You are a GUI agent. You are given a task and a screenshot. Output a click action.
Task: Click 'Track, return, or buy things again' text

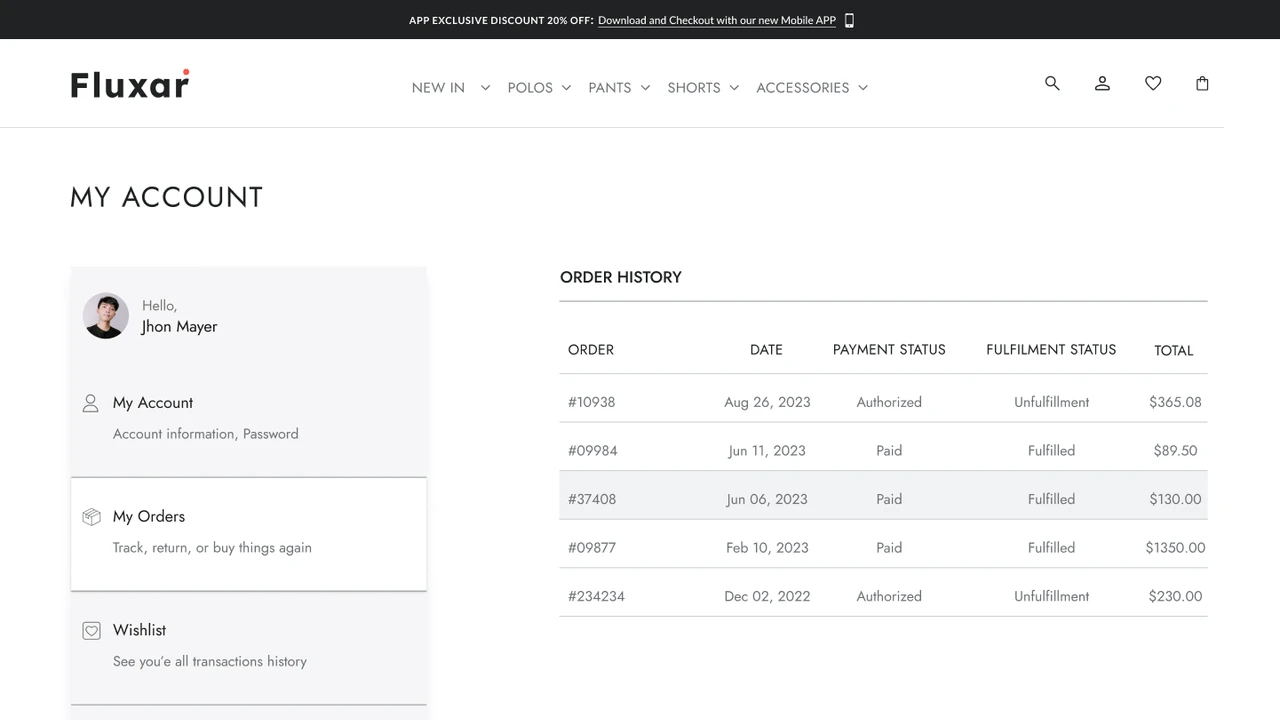tap(212, 548)
